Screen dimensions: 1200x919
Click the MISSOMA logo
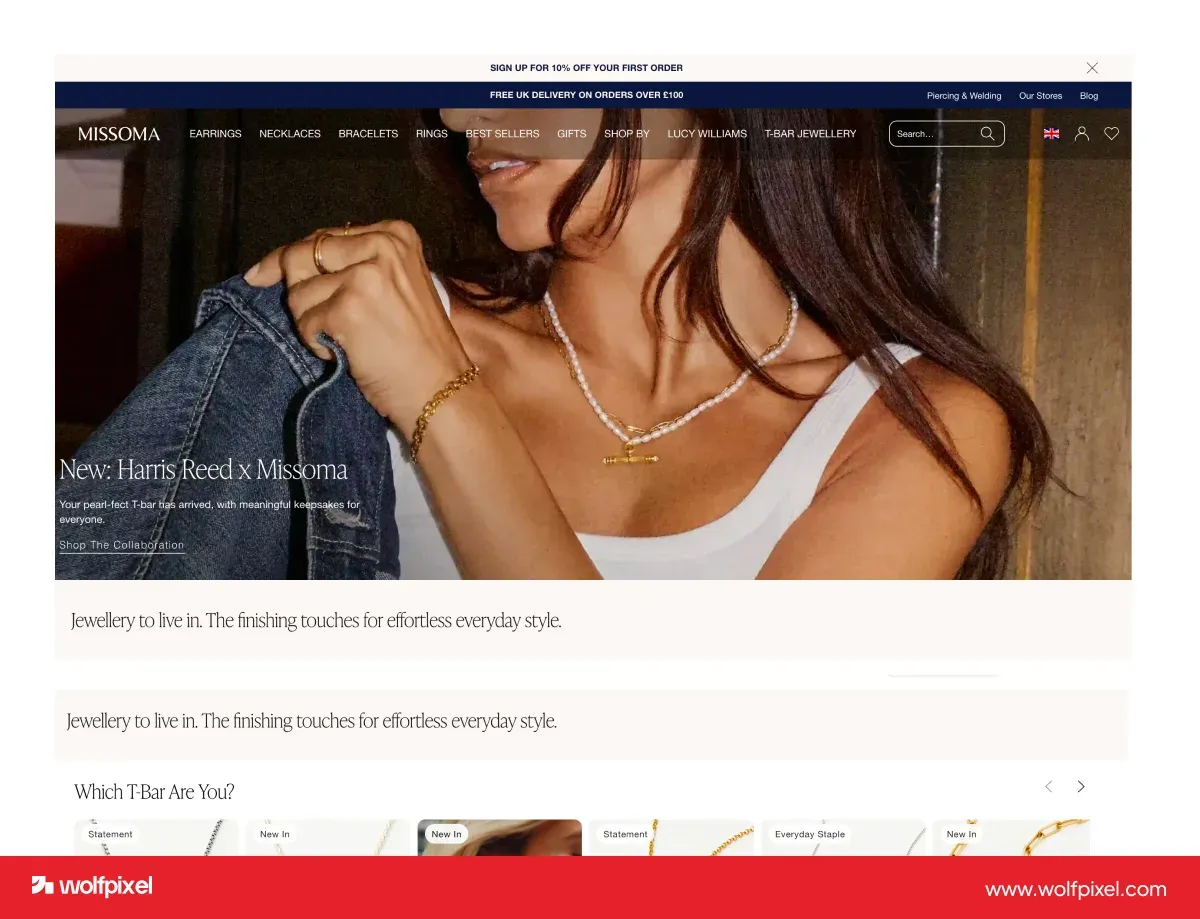tap(119, 134)
